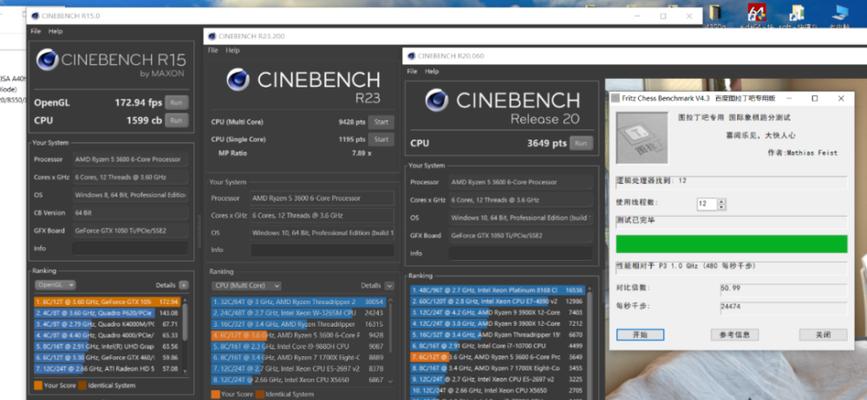Open the File menu in Cinebench R20

coord(412,71)
